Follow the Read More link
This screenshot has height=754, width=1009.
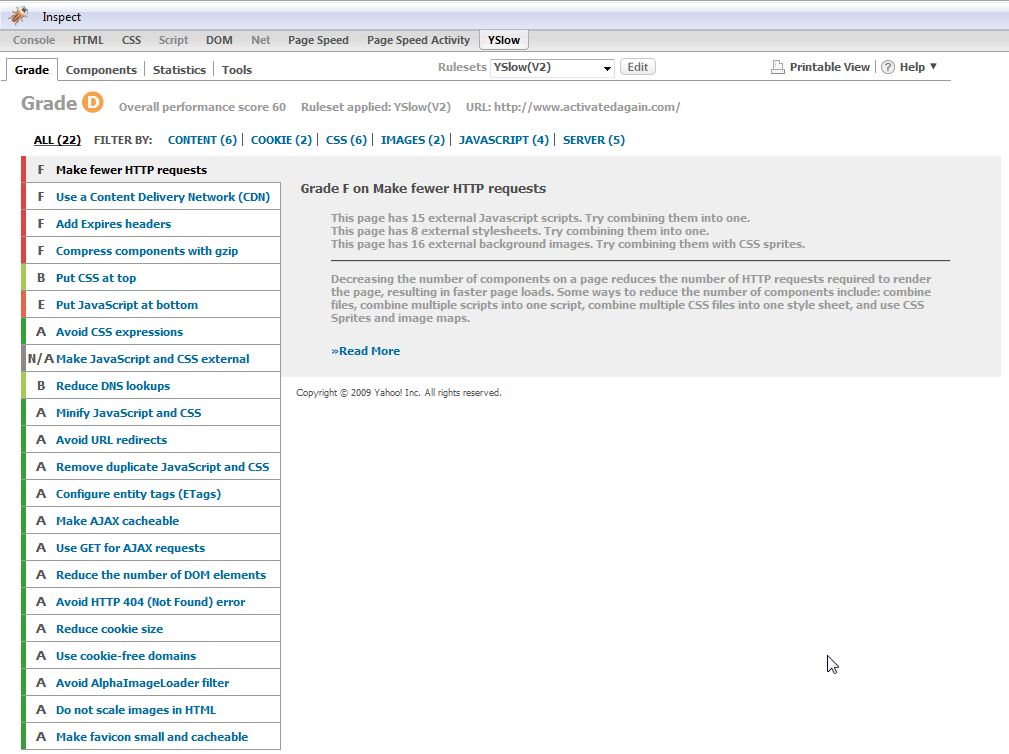(x=365, y=351)
